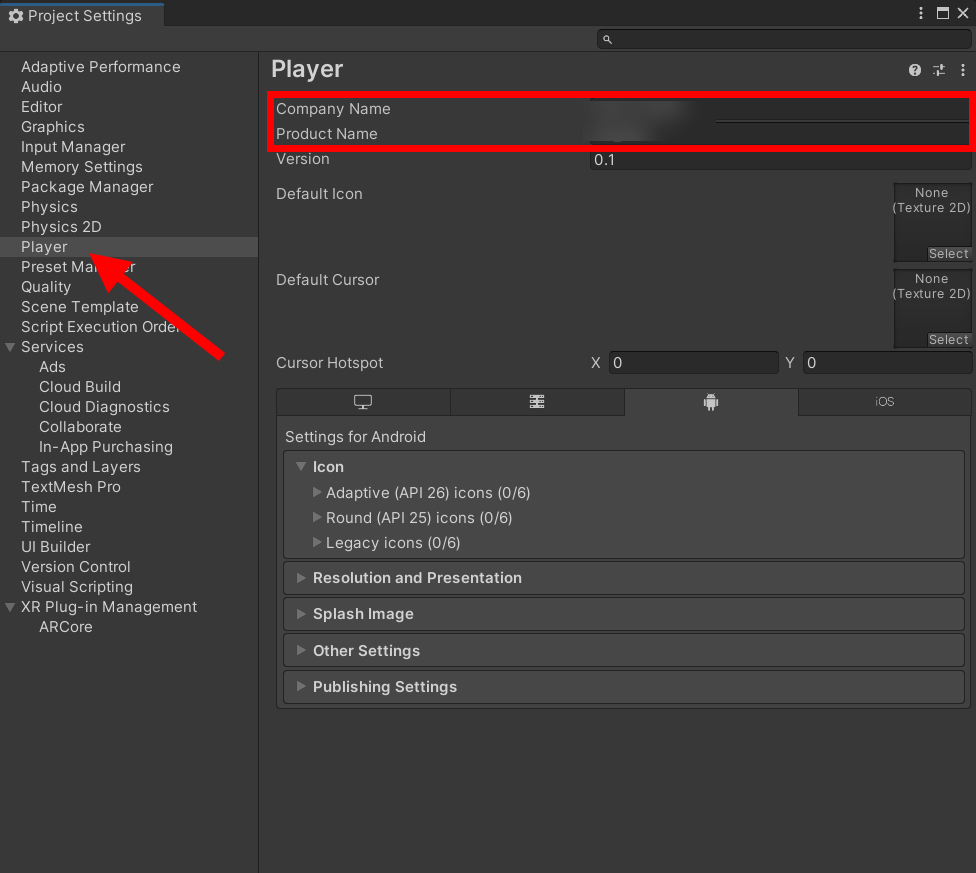Open the Quality settings
This screenshot has width=976, height=873.
pyautogui.click(x=46, y=287)
